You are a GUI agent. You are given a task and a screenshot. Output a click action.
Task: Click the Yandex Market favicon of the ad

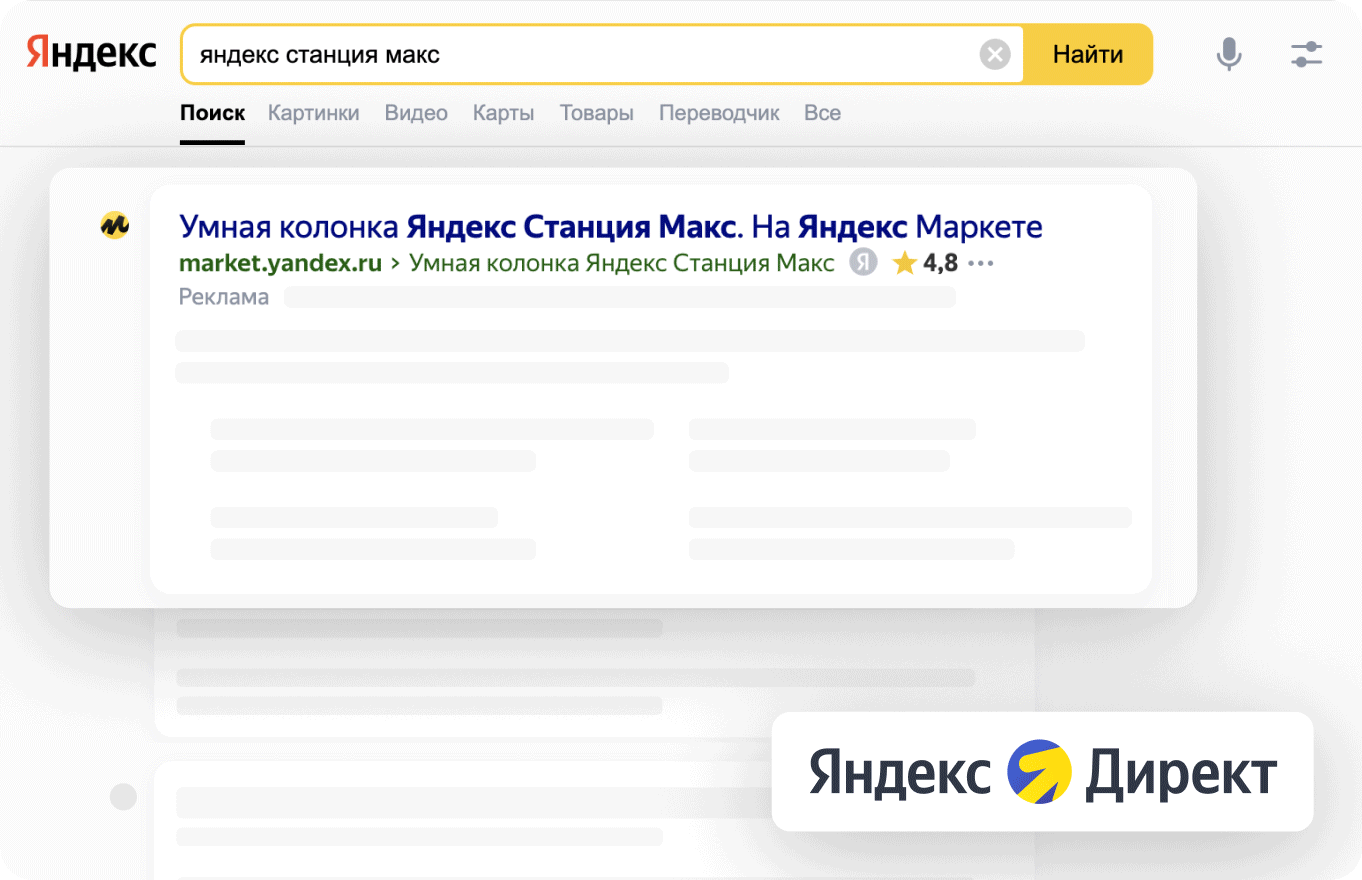pos(115,226)
